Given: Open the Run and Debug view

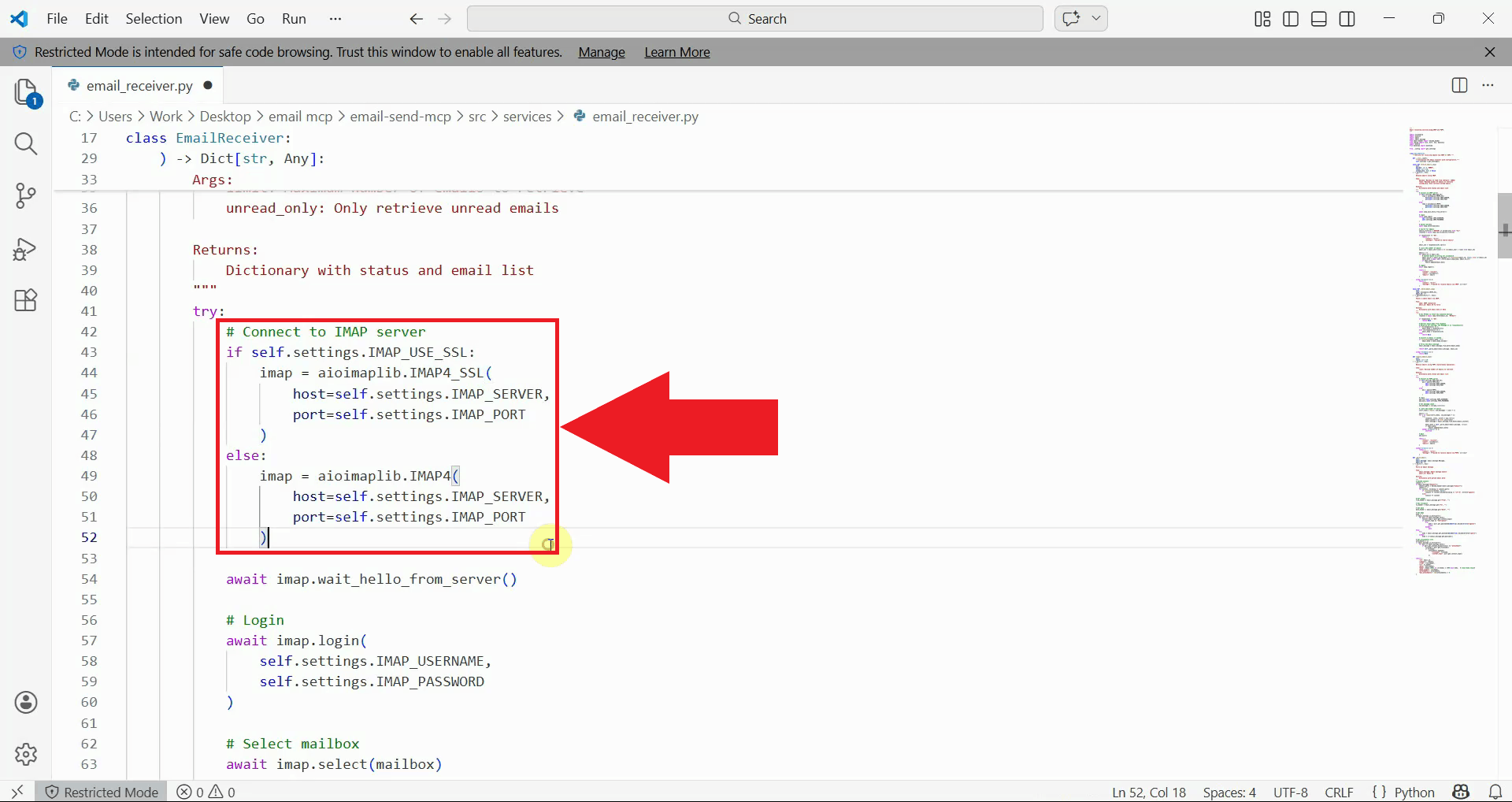Looking at the screenshot, I should 26,249.
